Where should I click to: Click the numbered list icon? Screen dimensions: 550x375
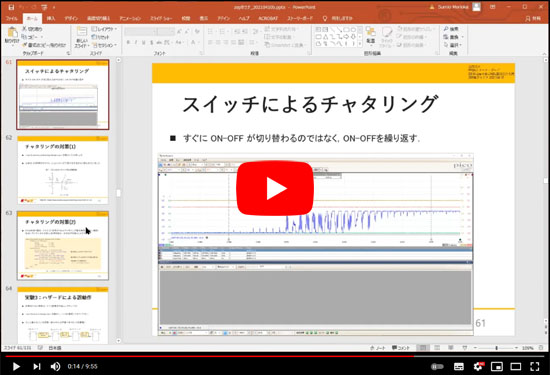pyautogui.click(x=223, y=32)
